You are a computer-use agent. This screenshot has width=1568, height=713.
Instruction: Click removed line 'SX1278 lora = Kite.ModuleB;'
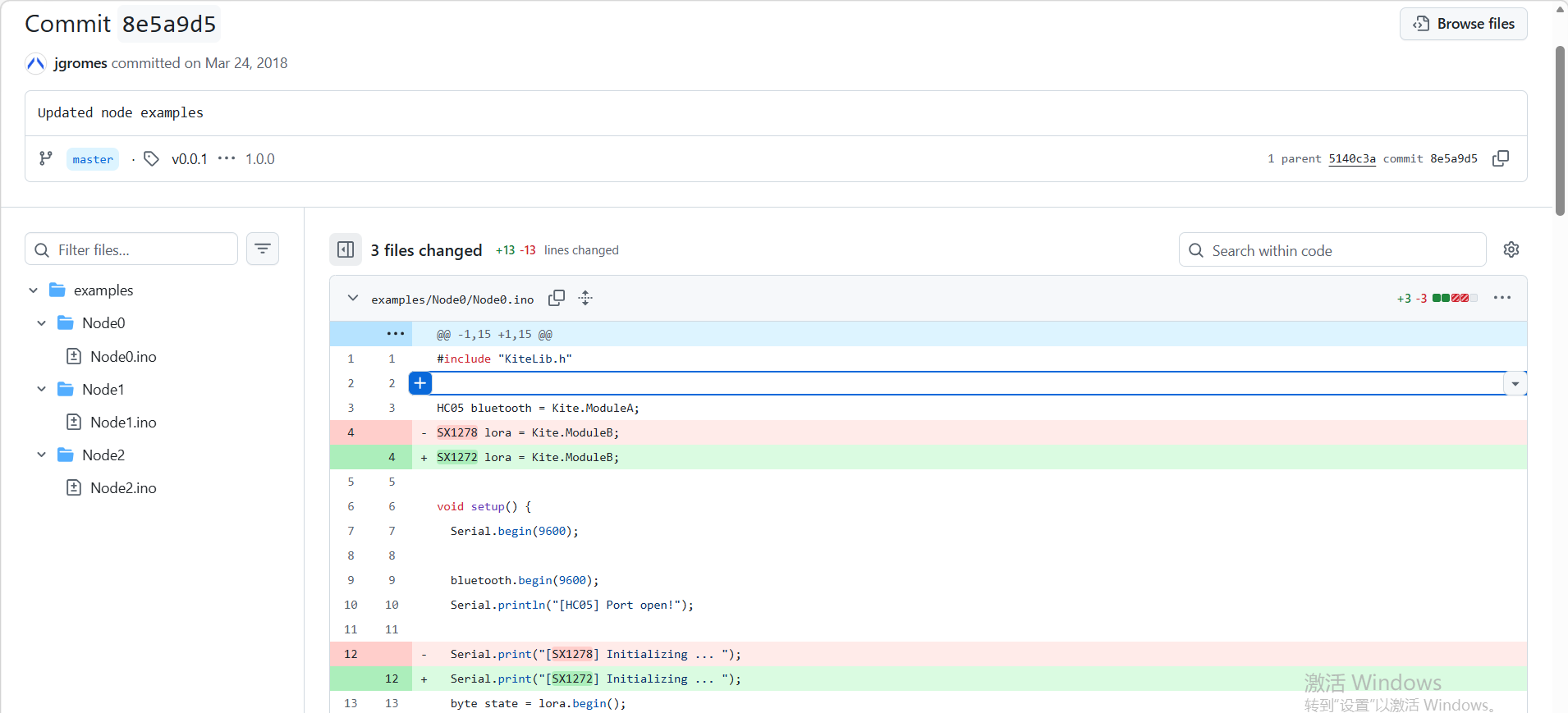pos(528,432)
